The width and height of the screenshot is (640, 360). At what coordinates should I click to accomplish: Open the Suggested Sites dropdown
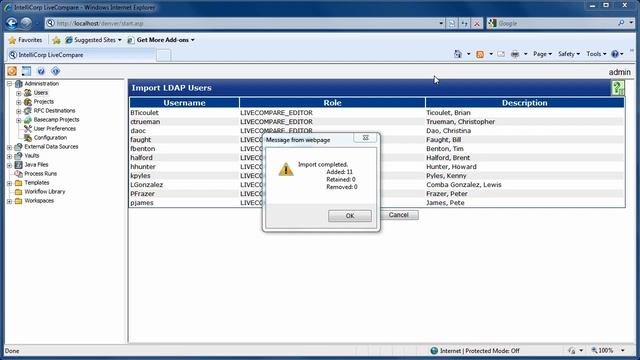93,40
